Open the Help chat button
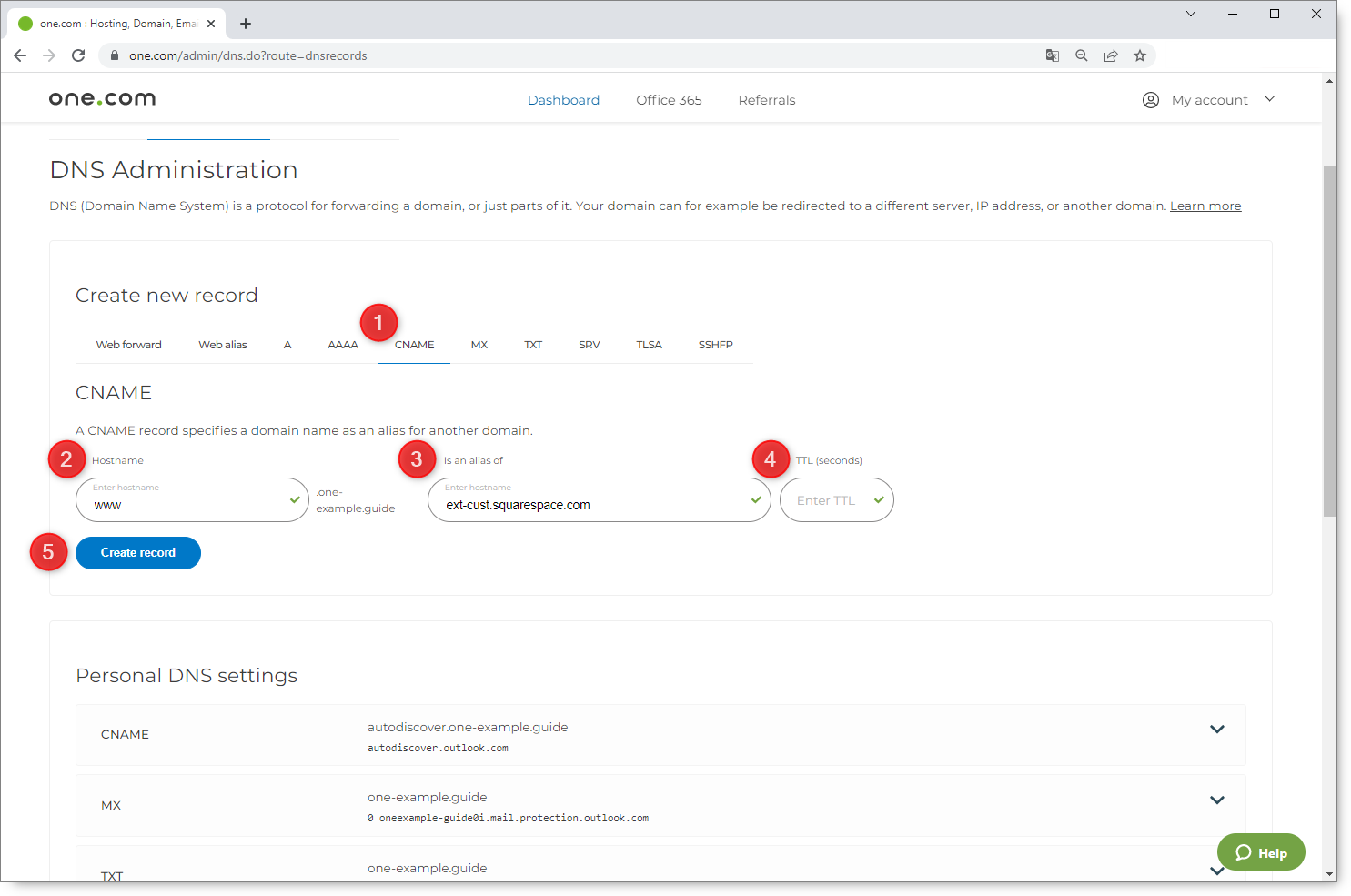 [1260, 852]
